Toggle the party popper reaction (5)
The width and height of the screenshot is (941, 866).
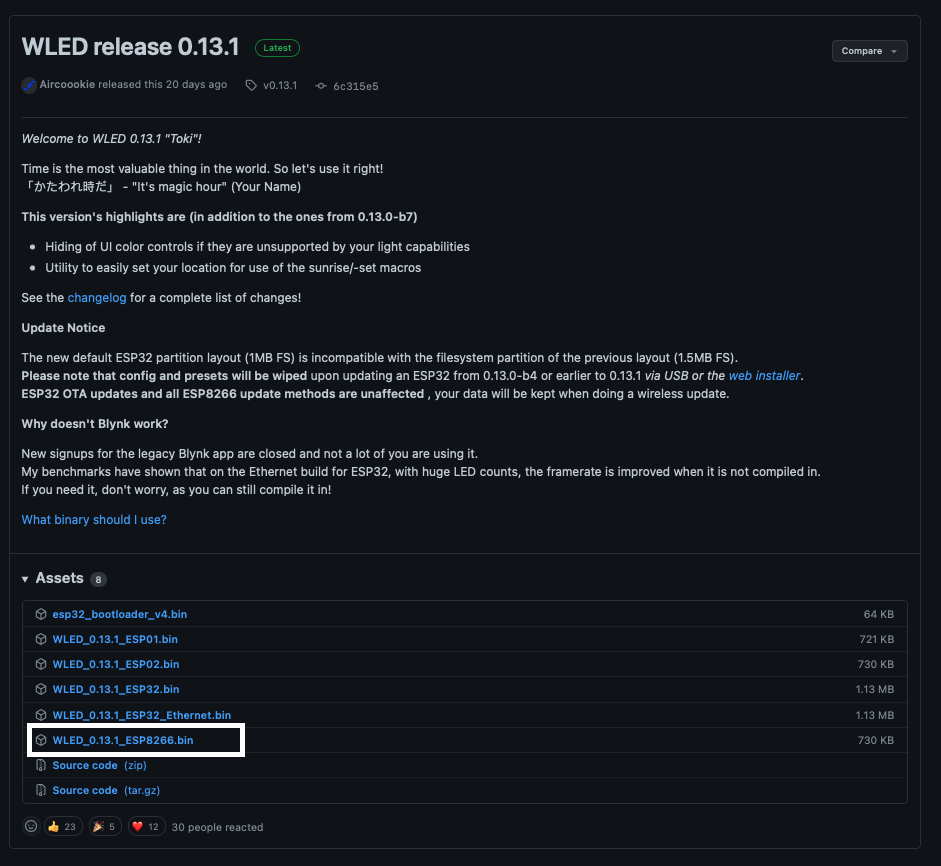[x=105, y=826]
